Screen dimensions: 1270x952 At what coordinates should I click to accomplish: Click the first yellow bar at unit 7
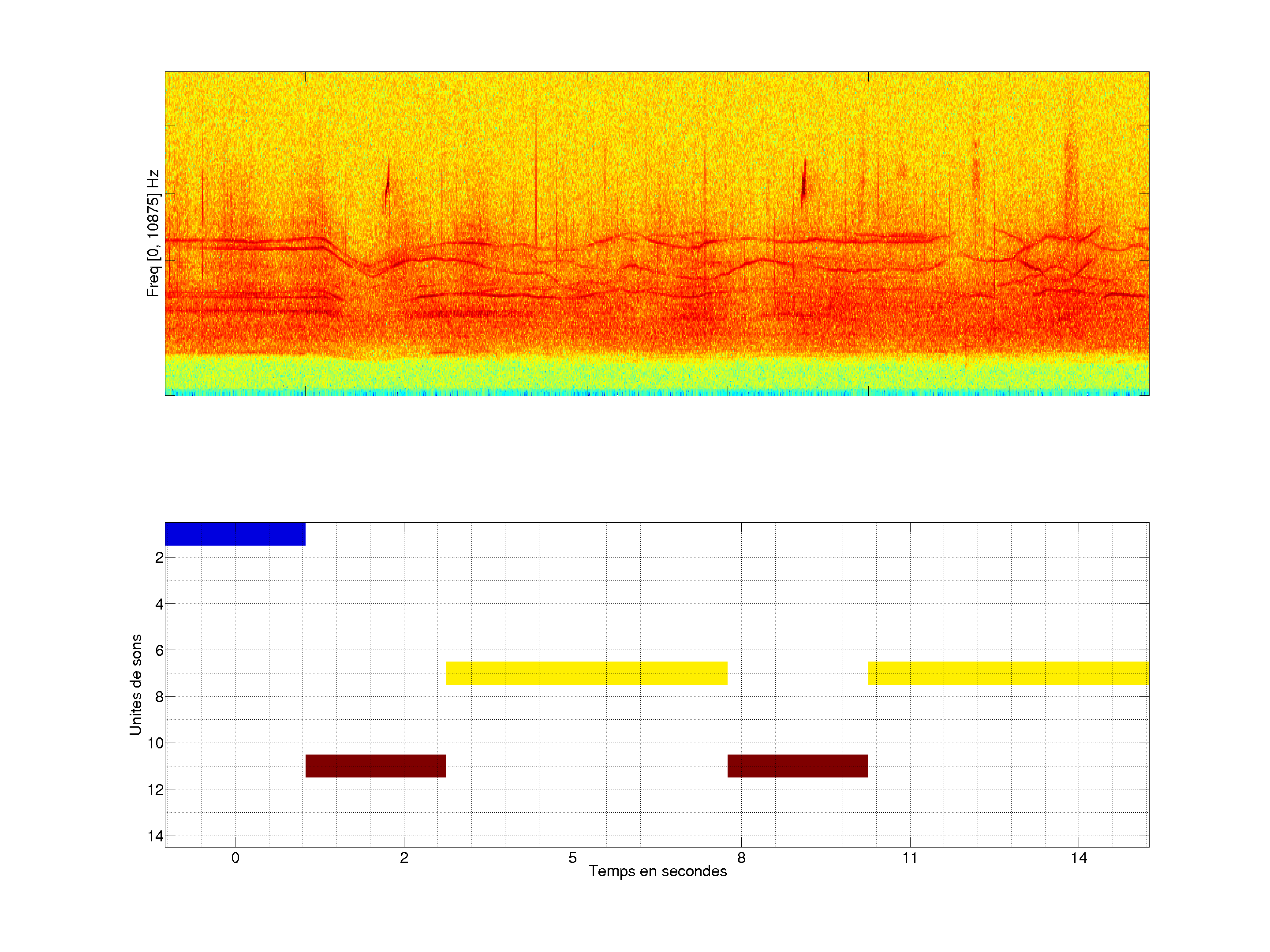586,673
